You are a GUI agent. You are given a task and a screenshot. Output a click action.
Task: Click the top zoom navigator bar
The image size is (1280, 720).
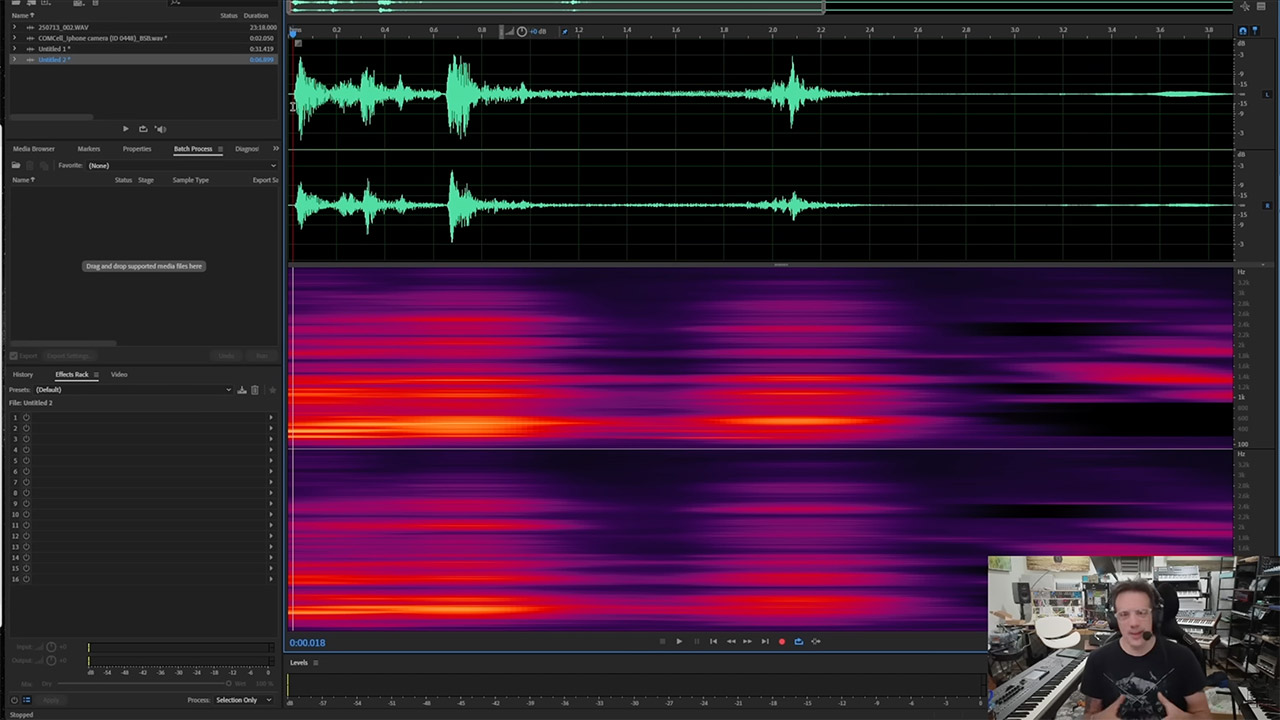556,7
